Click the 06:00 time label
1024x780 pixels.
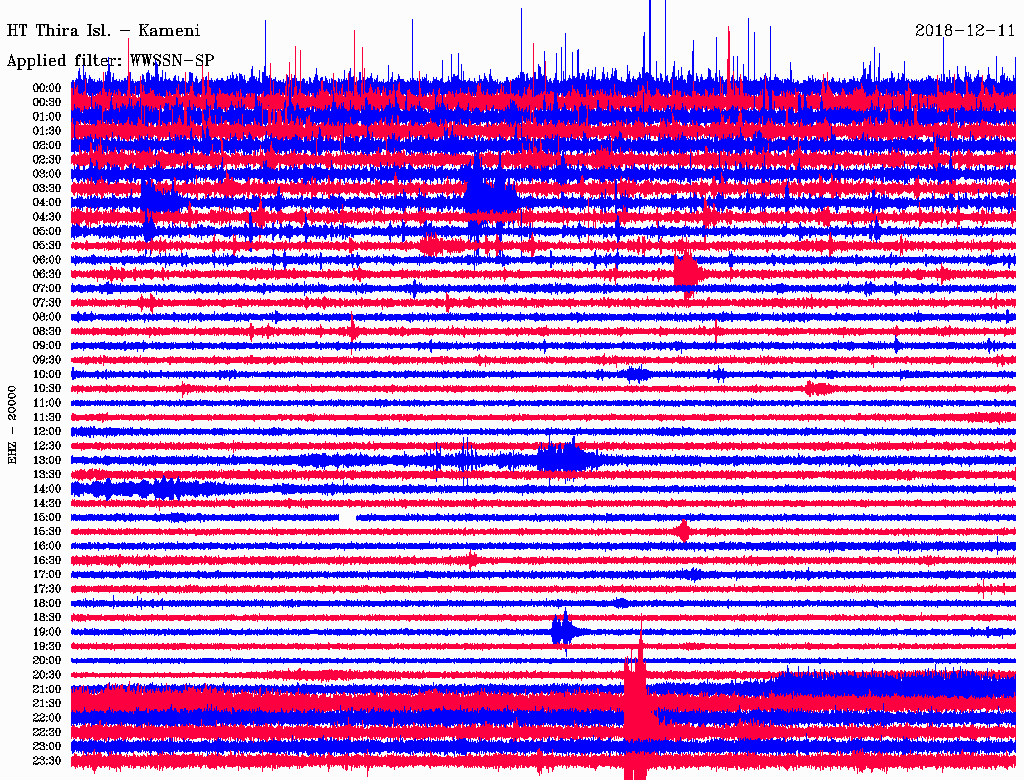(47, 259)
